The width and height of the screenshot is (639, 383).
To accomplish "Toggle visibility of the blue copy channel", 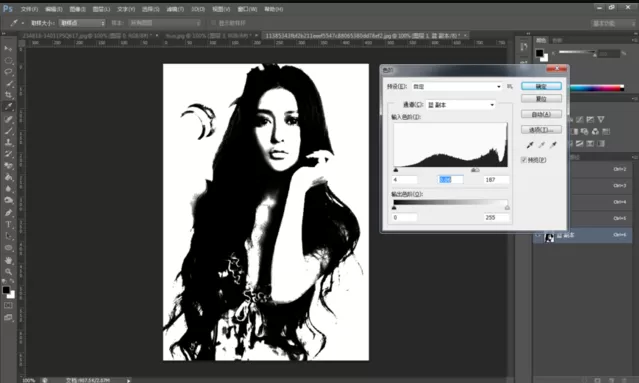I will point(538,236).
